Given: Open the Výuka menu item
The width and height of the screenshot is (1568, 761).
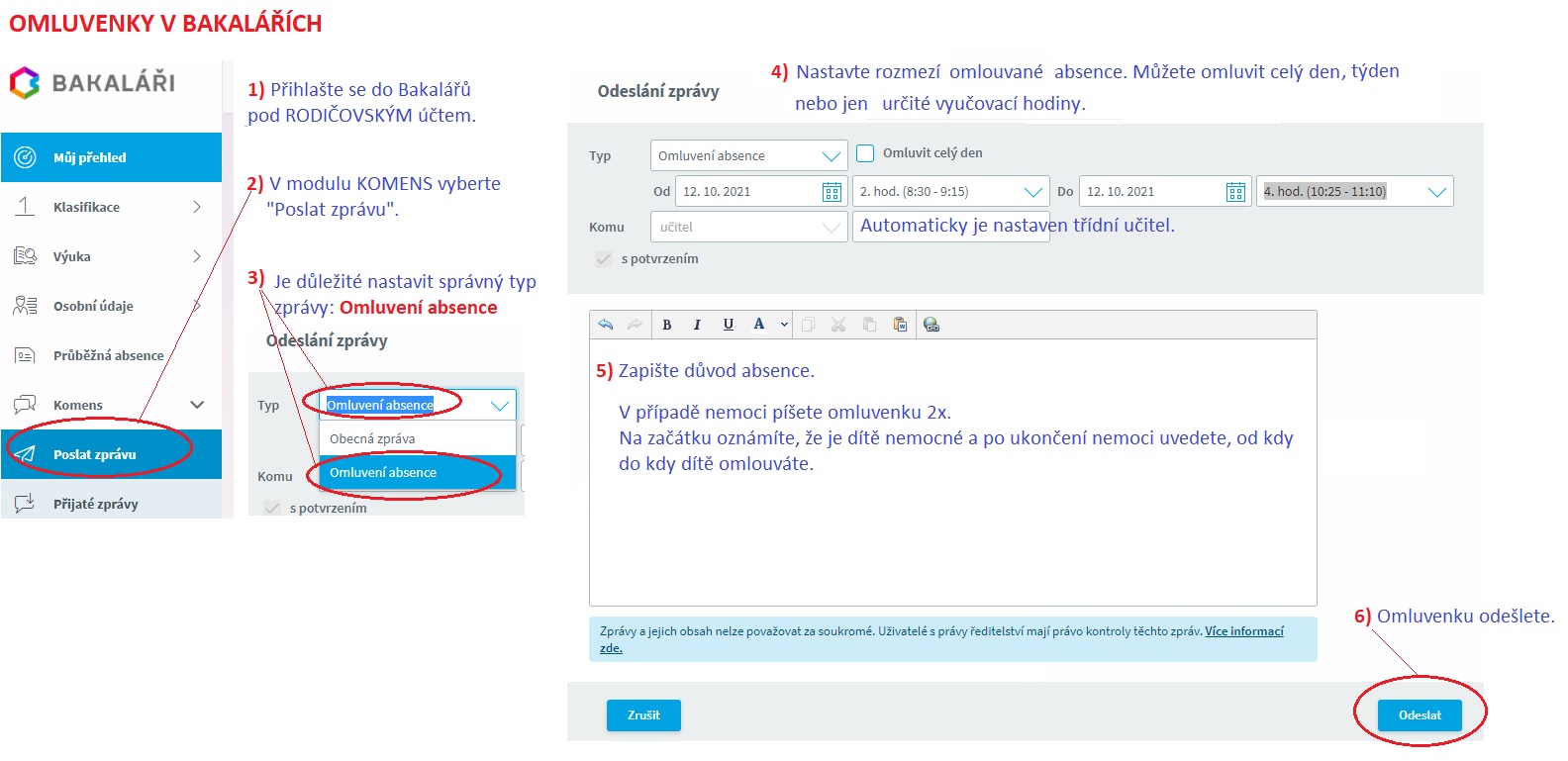Looking at the screenshot, I should pos(111,256).
